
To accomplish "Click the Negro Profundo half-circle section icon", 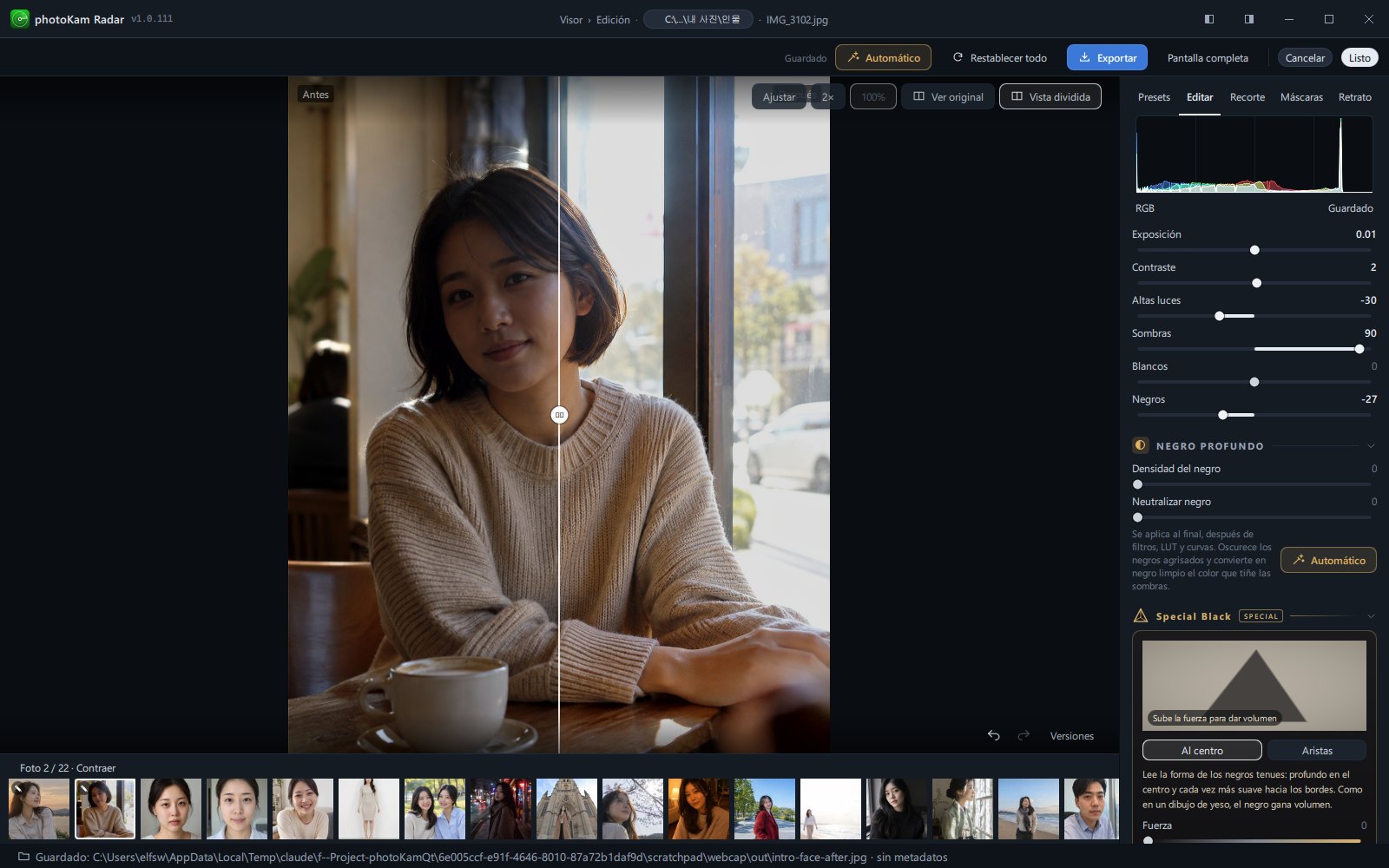I will point(1141,445).
